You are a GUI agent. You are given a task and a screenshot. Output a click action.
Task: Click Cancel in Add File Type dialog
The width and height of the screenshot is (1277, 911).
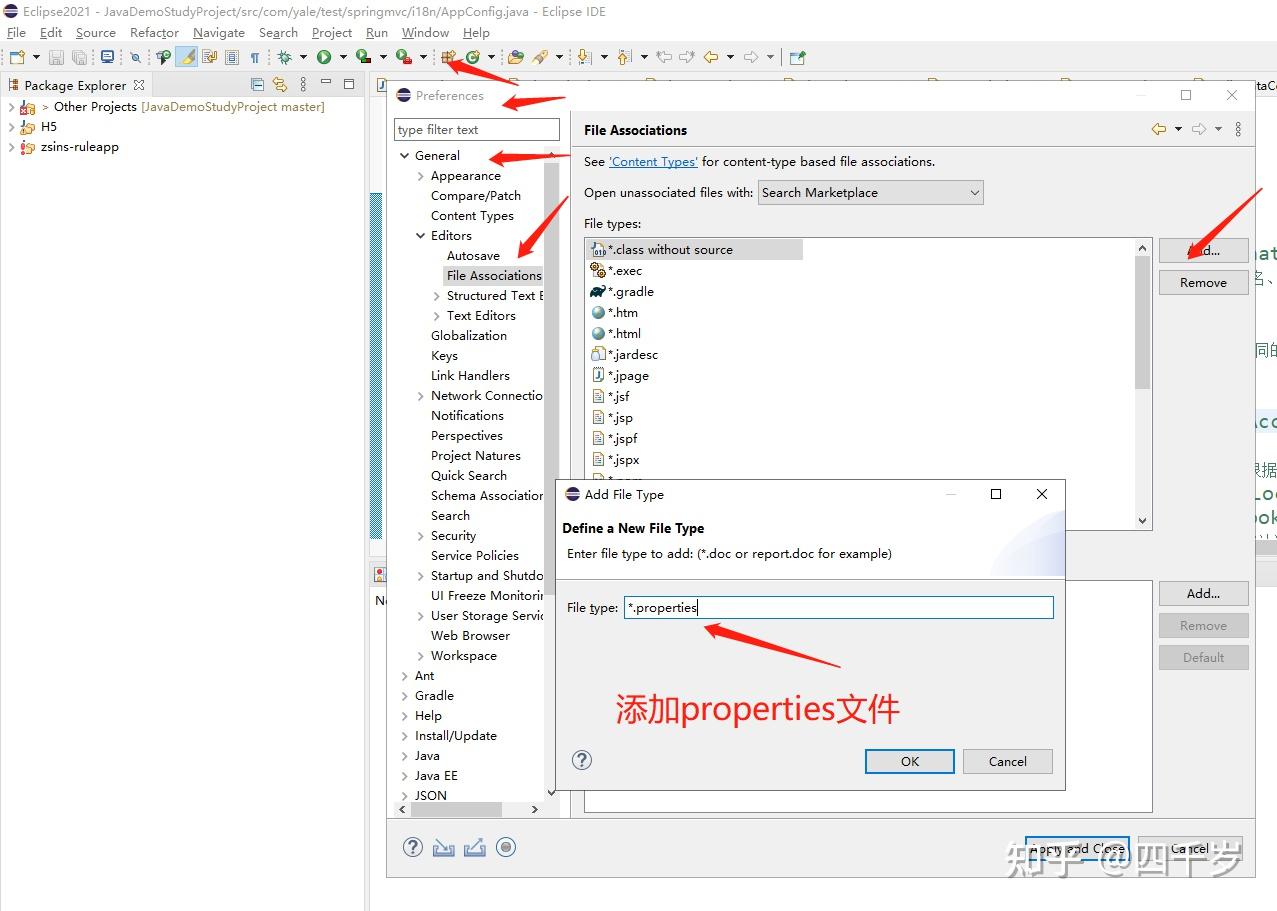pyautogui.click(x=1008, y=761)
